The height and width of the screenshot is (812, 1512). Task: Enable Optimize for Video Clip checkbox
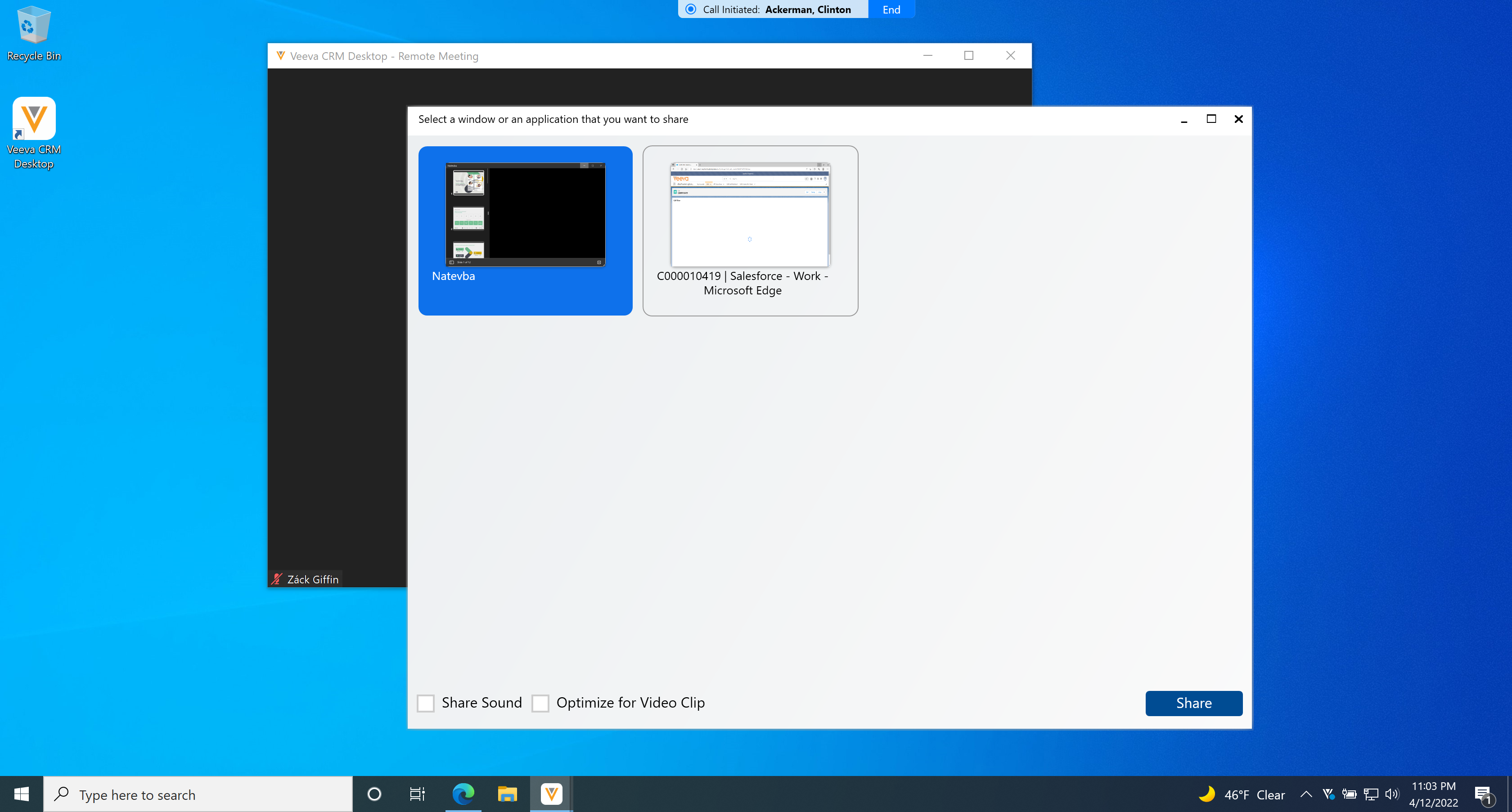540,703
